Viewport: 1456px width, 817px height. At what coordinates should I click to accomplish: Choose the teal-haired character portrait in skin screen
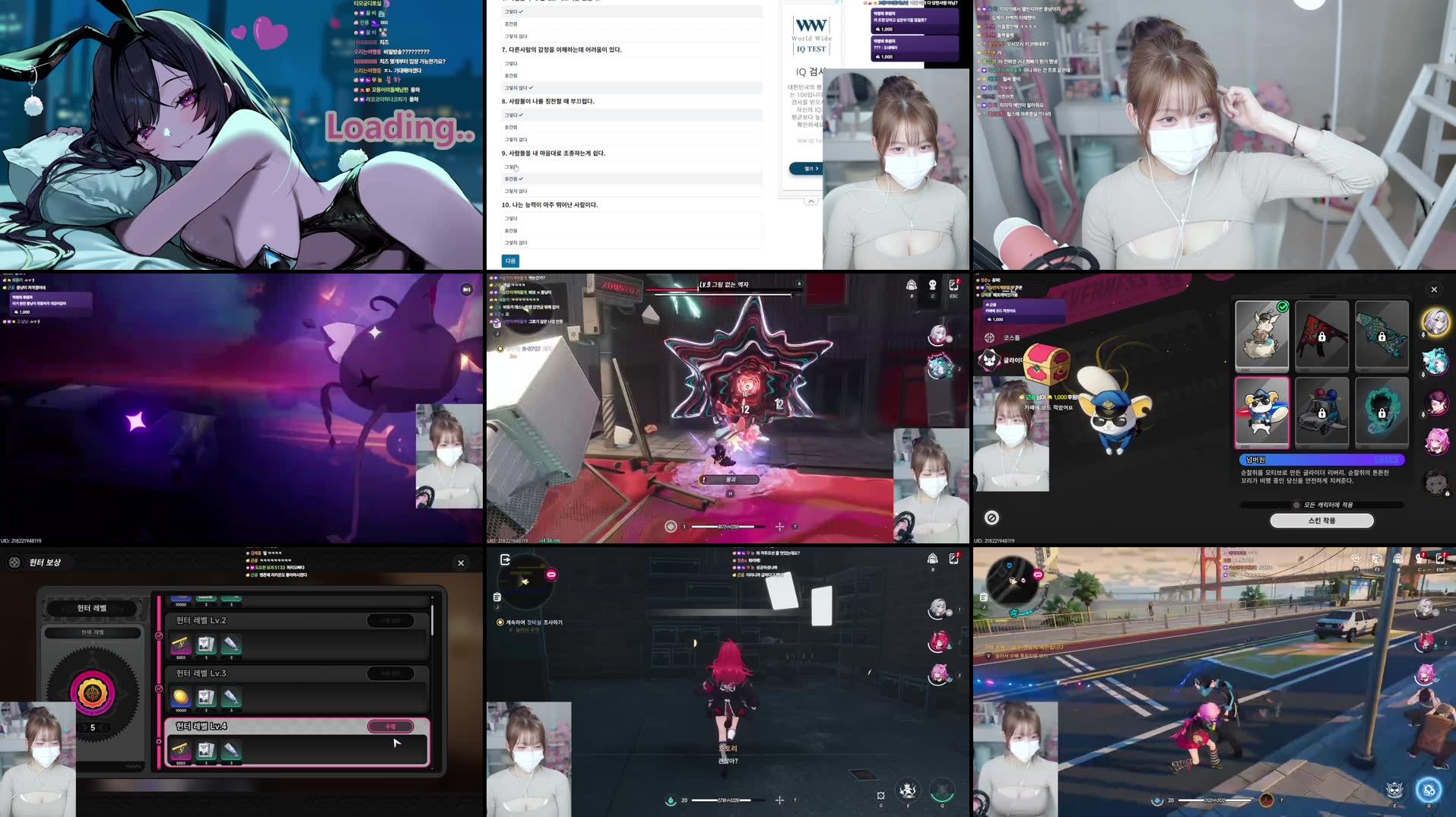click(1435, 363)
